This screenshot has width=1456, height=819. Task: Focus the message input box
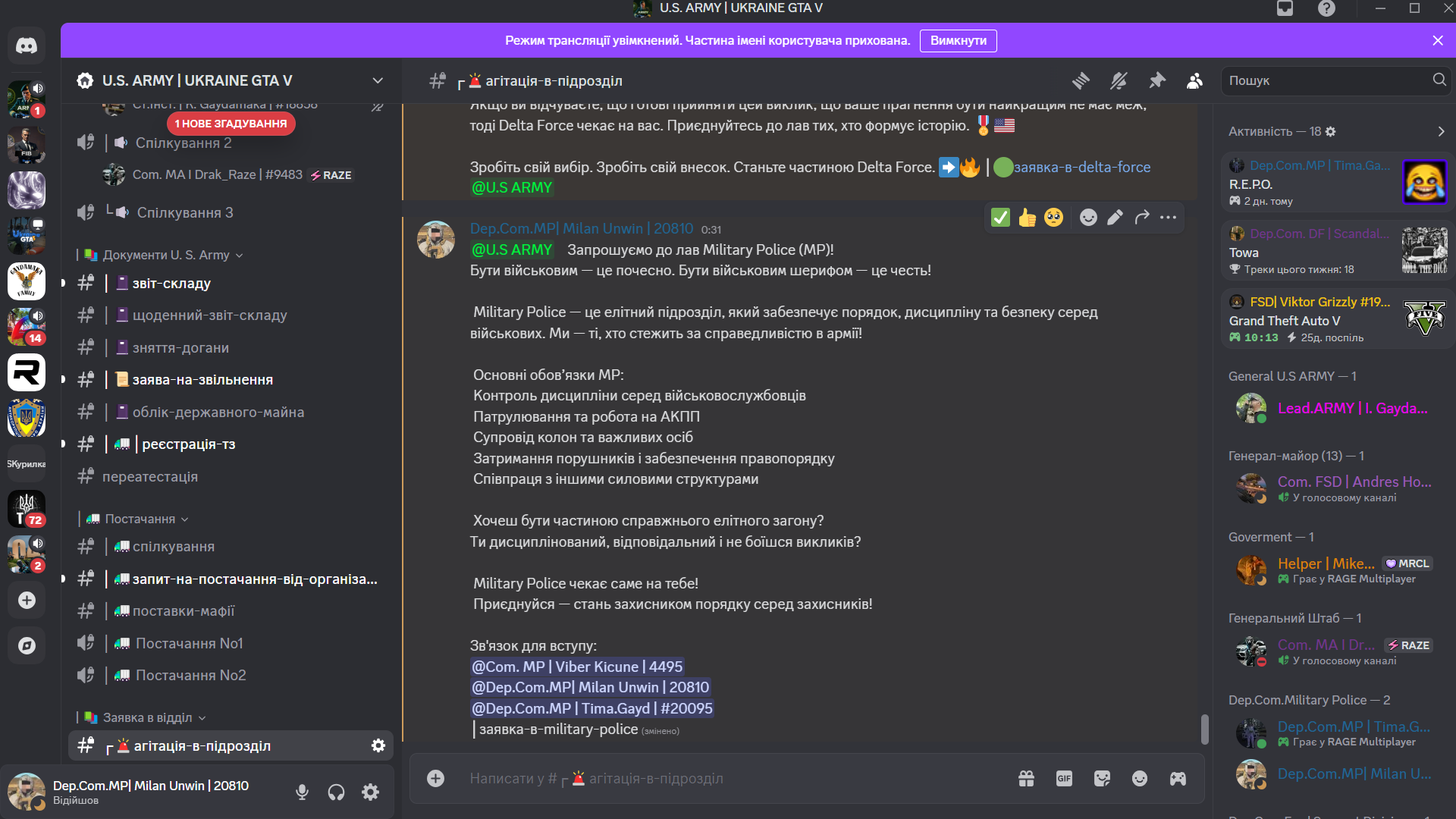(736, 778)
